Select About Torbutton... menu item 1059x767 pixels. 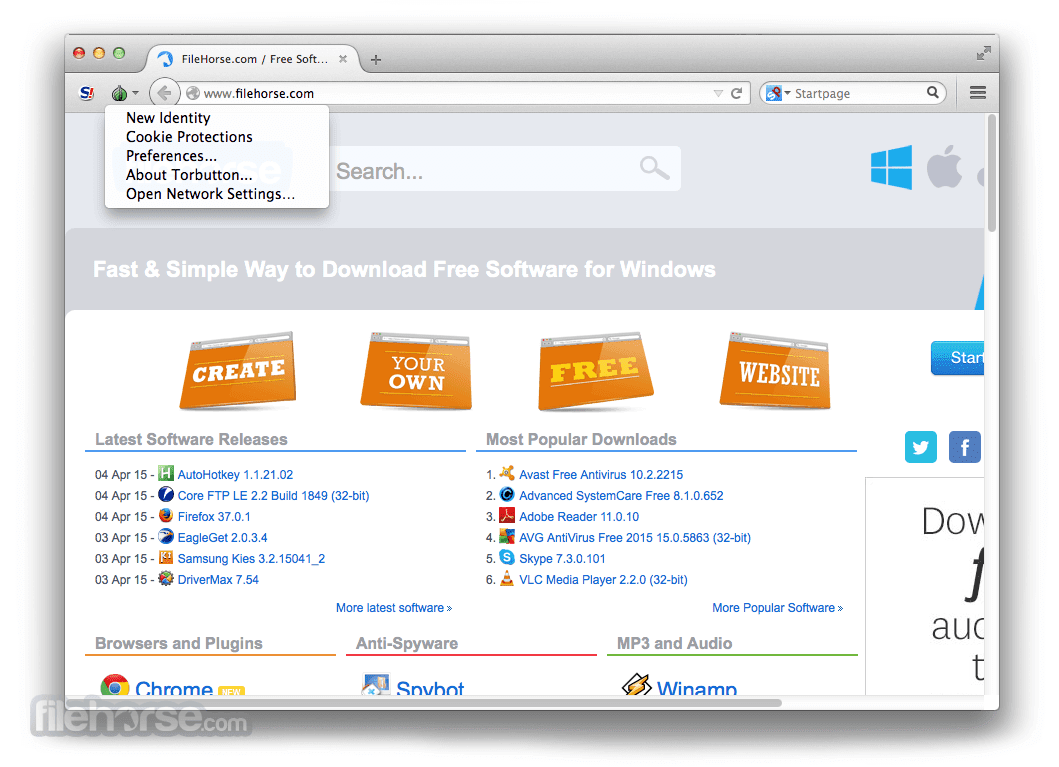click(189, 174)
